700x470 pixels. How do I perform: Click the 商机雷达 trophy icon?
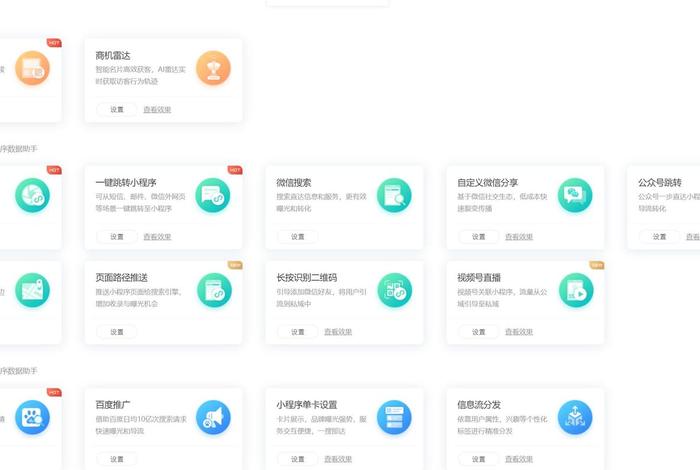(x=213, y=68)
